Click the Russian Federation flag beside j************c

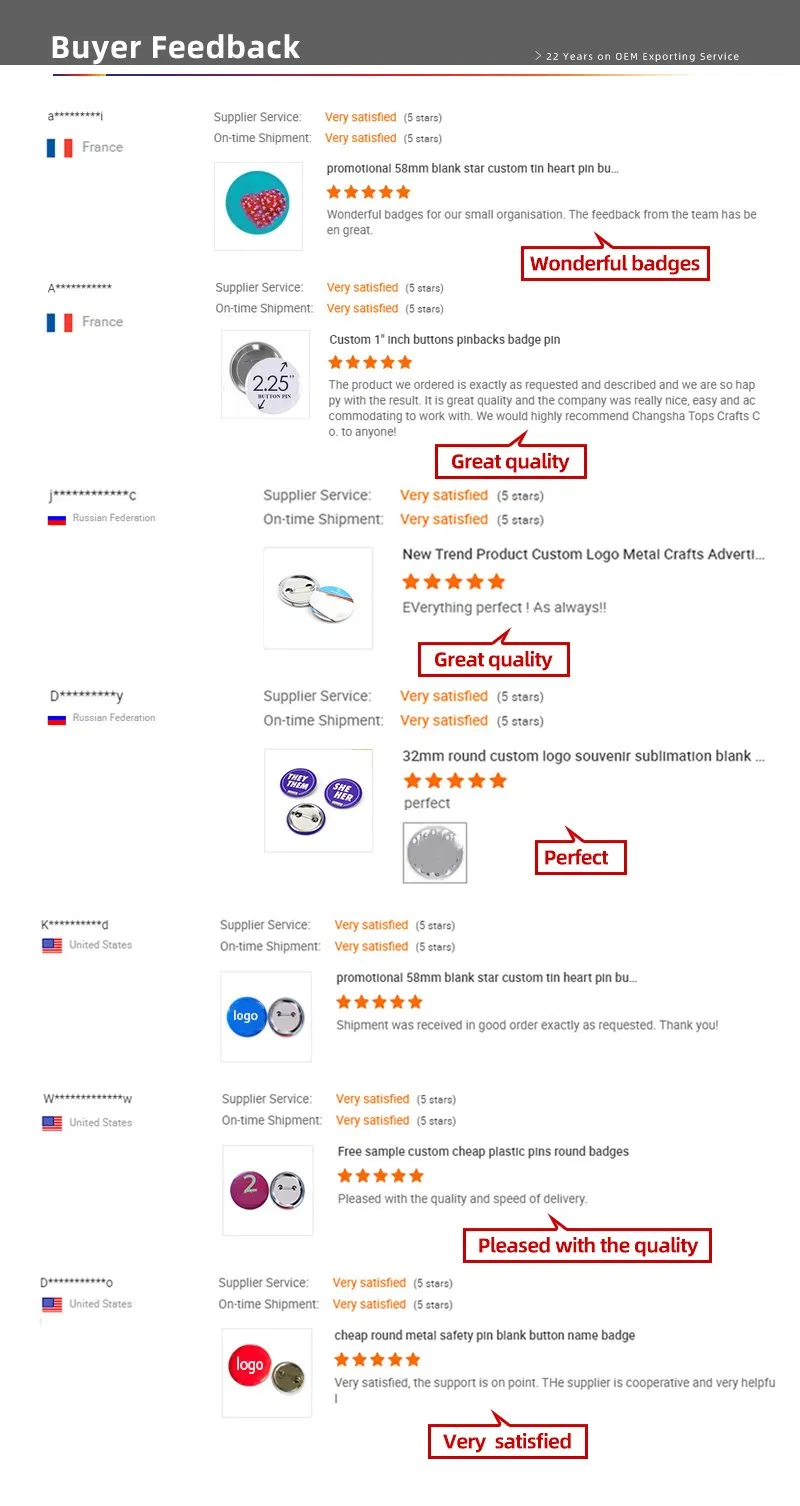57,519
